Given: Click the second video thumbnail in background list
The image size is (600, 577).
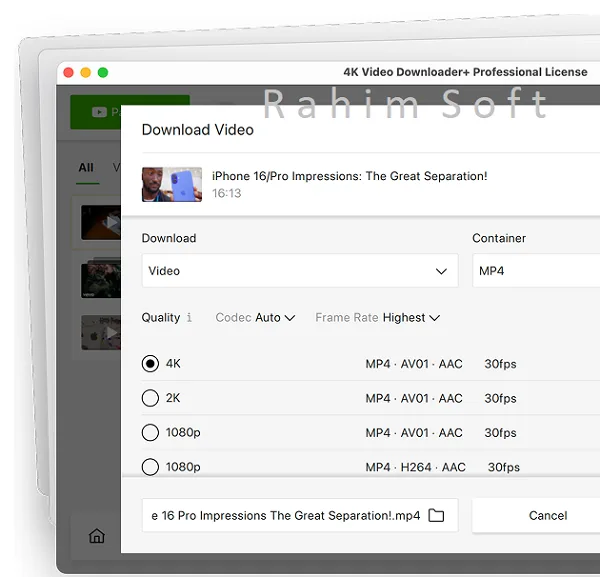Looking at the screenshot, I should pyautogui.click(x=101, y=280).
